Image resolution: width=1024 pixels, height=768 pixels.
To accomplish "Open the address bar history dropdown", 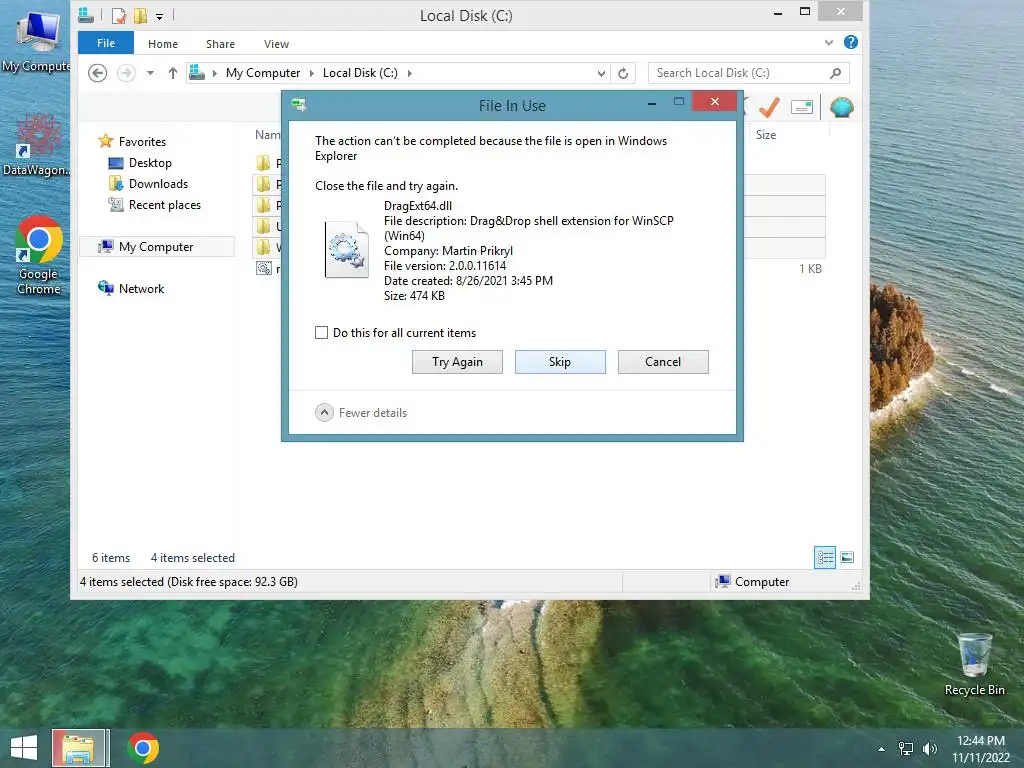I will click(x=601, y=74).
